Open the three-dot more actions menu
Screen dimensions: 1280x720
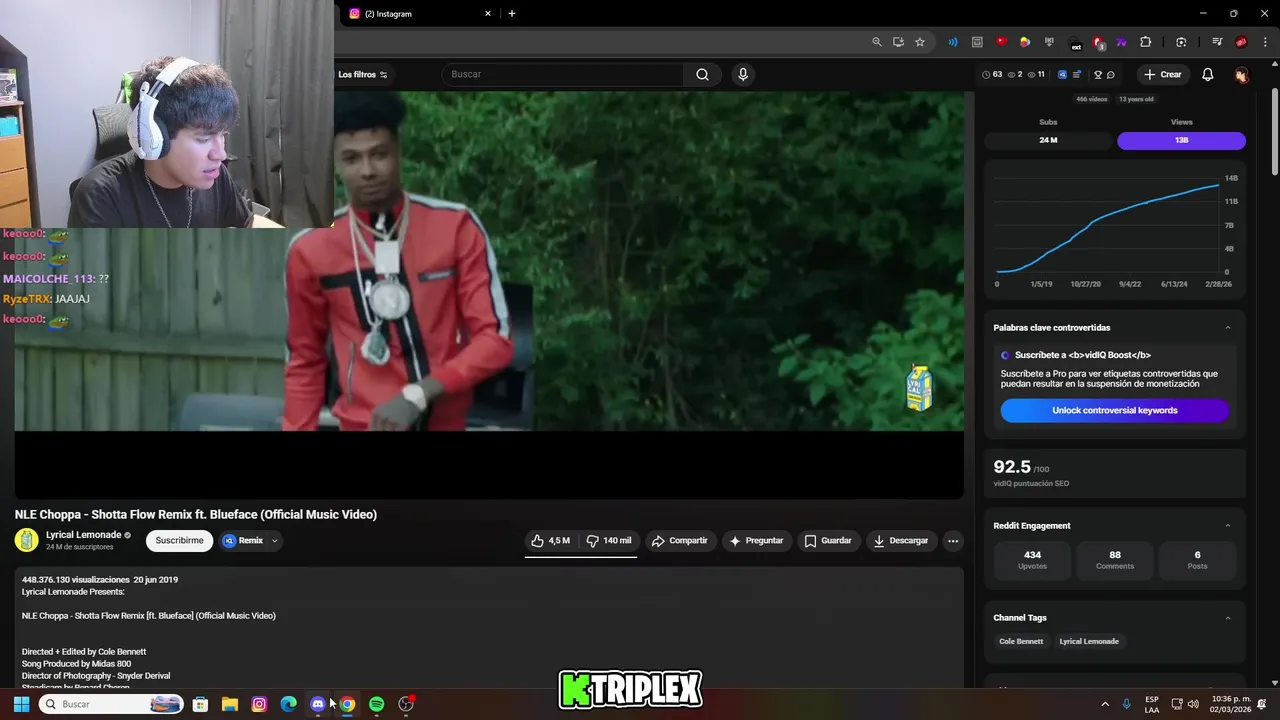pos(953,541)
